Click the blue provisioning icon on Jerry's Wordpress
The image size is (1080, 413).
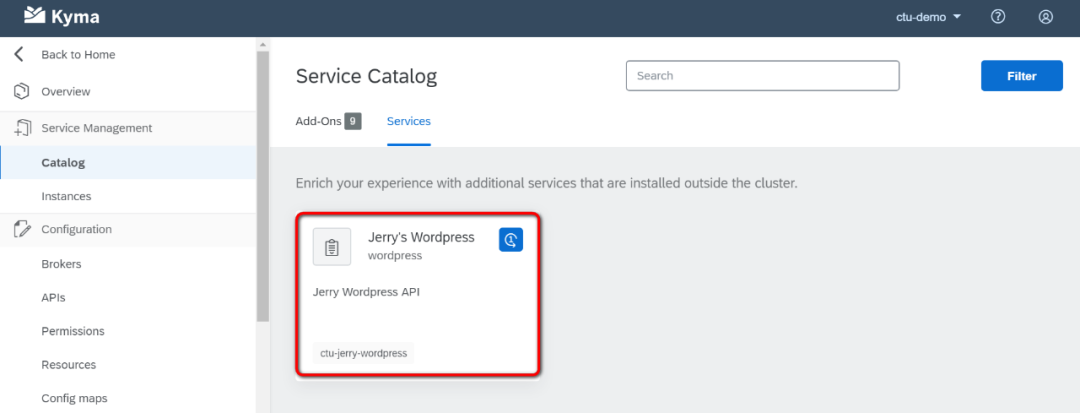click(x=511, y=240)
